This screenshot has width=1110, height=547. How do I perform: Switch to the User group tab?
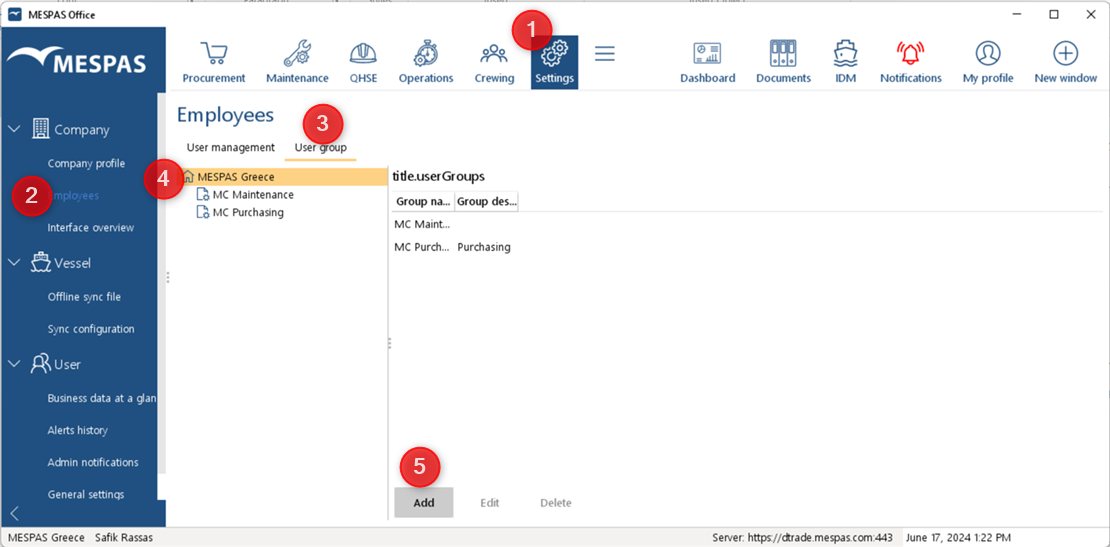click(x=321, y=148)
